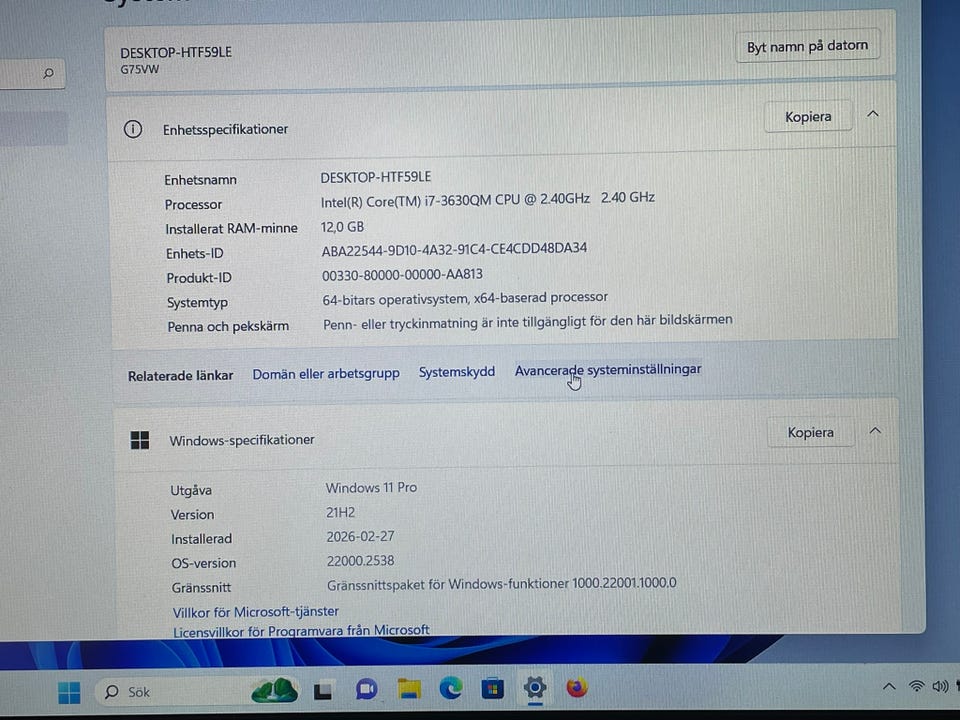This screenshot has height=720, width=960.
Task: Click the volume speaker tray icon
Action: 940,686
